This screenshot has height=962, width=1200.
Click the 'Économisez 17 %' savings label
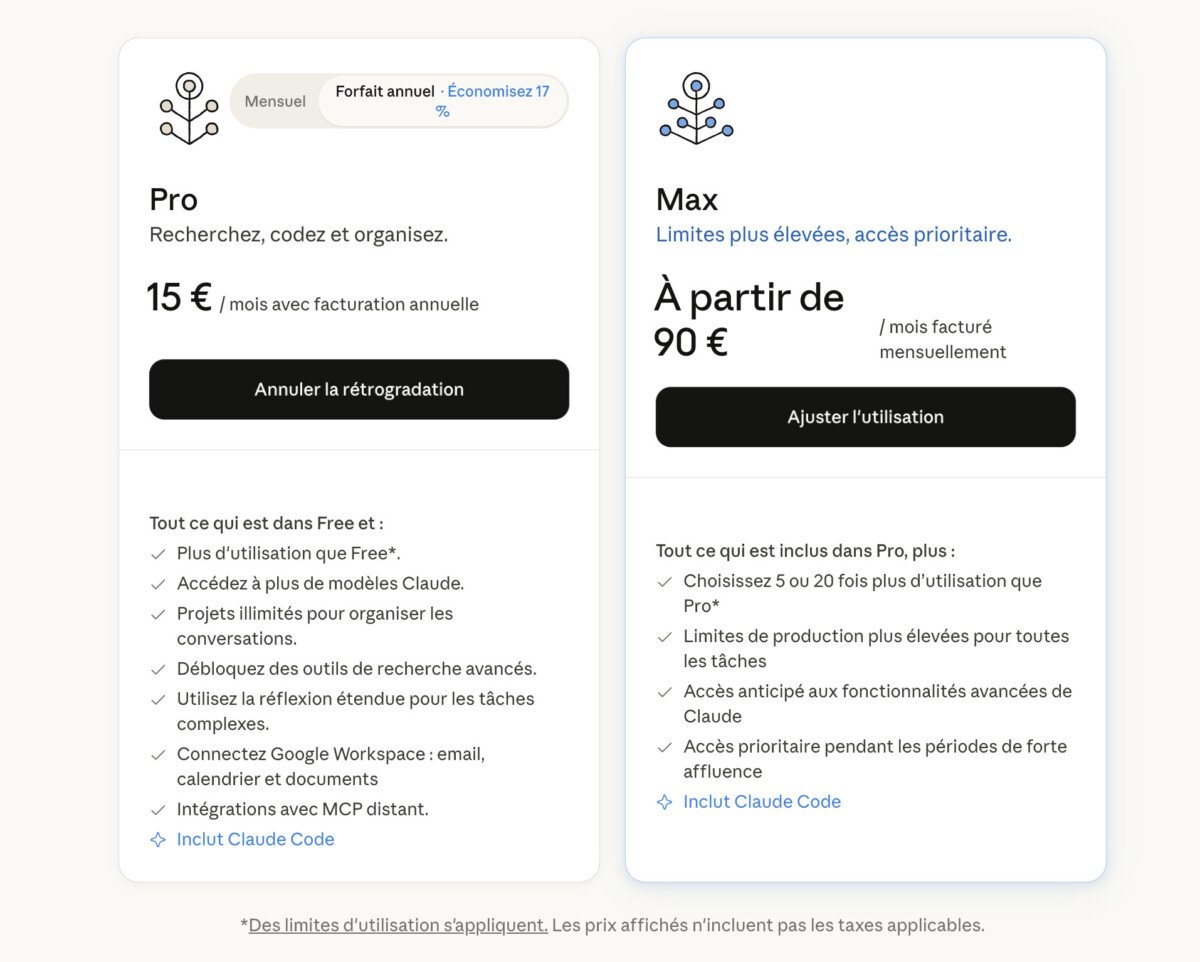pos(495,100)
